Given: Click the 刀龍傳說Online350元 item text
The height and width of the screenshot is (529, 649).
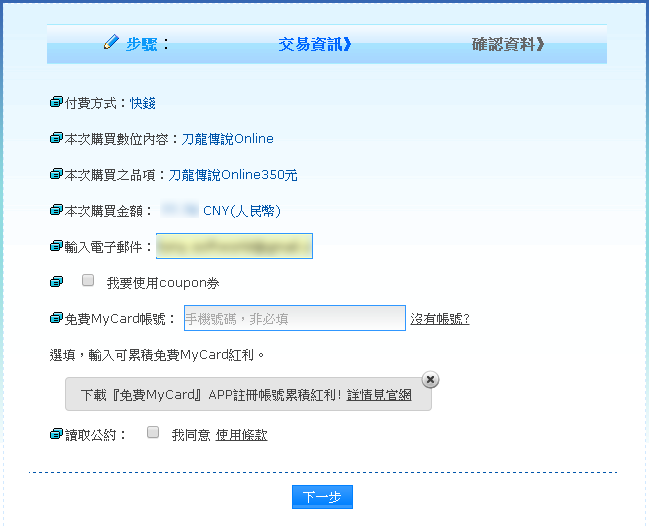Looking at the screenshot, I should coord(233,175).
